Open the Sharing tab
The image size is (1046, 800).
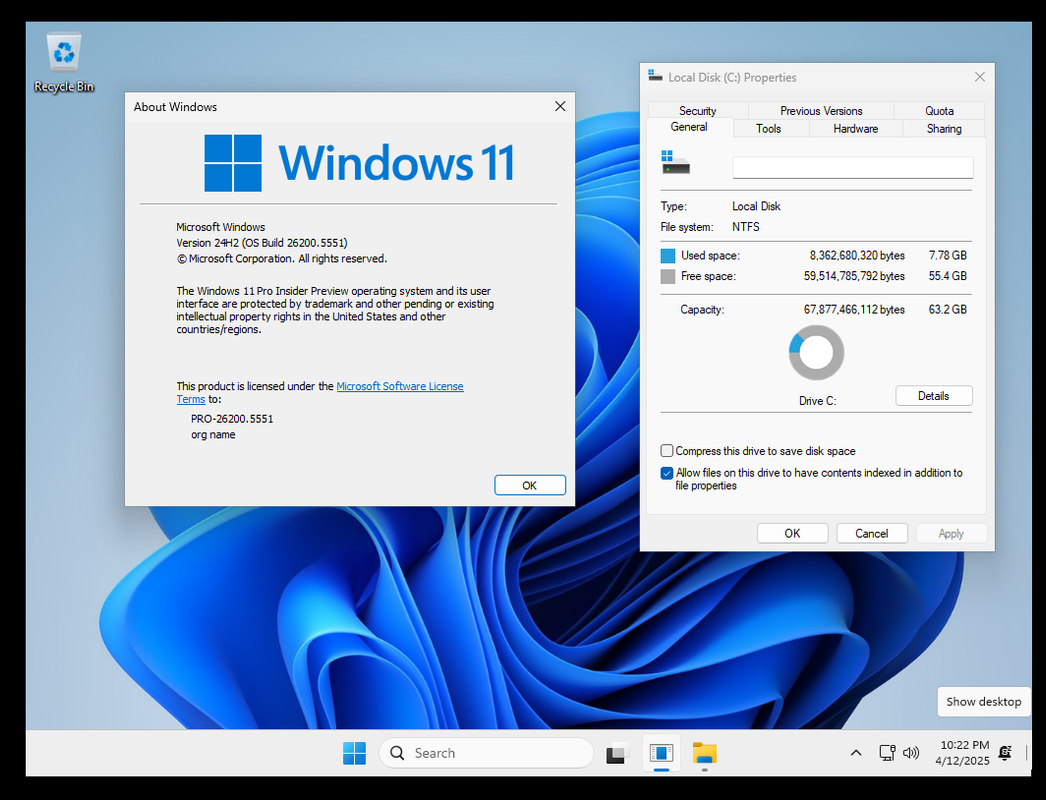pyautogui.click(x=944, y=129)
